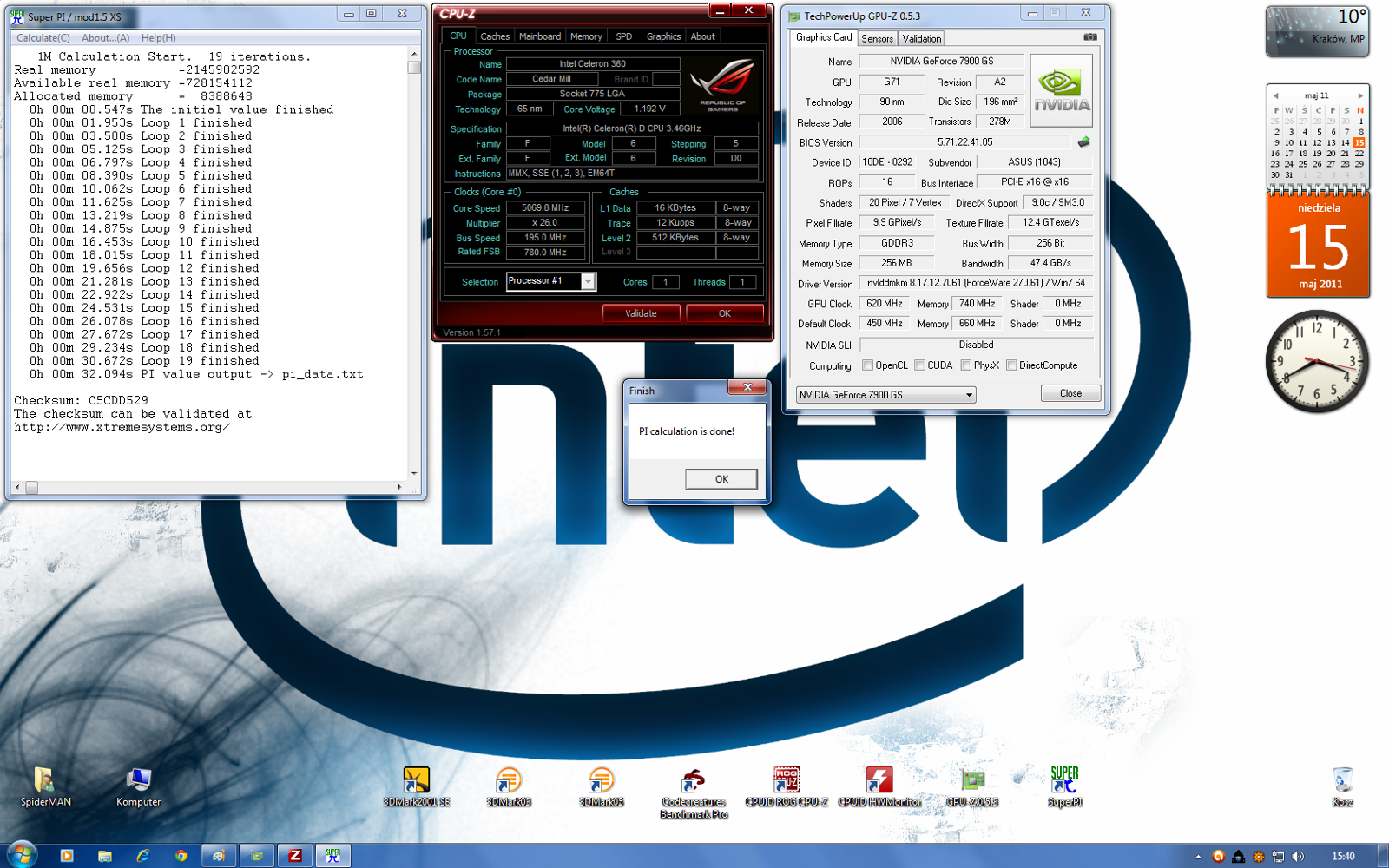Open the Calculate(C) menu in Super PI
The image size is (1389, 868).
point(43,38)
